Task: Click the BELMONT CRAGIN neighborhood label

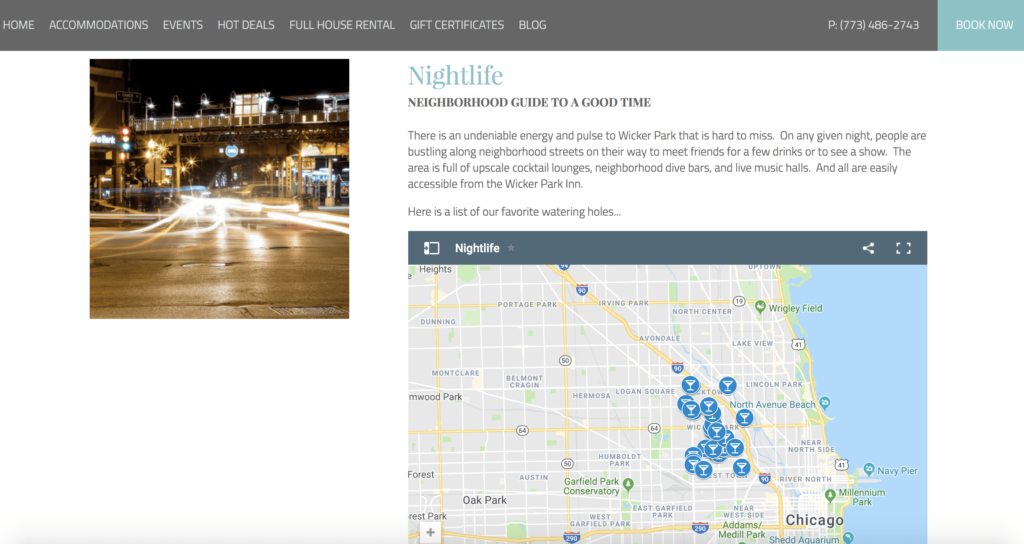Action: 524,381
